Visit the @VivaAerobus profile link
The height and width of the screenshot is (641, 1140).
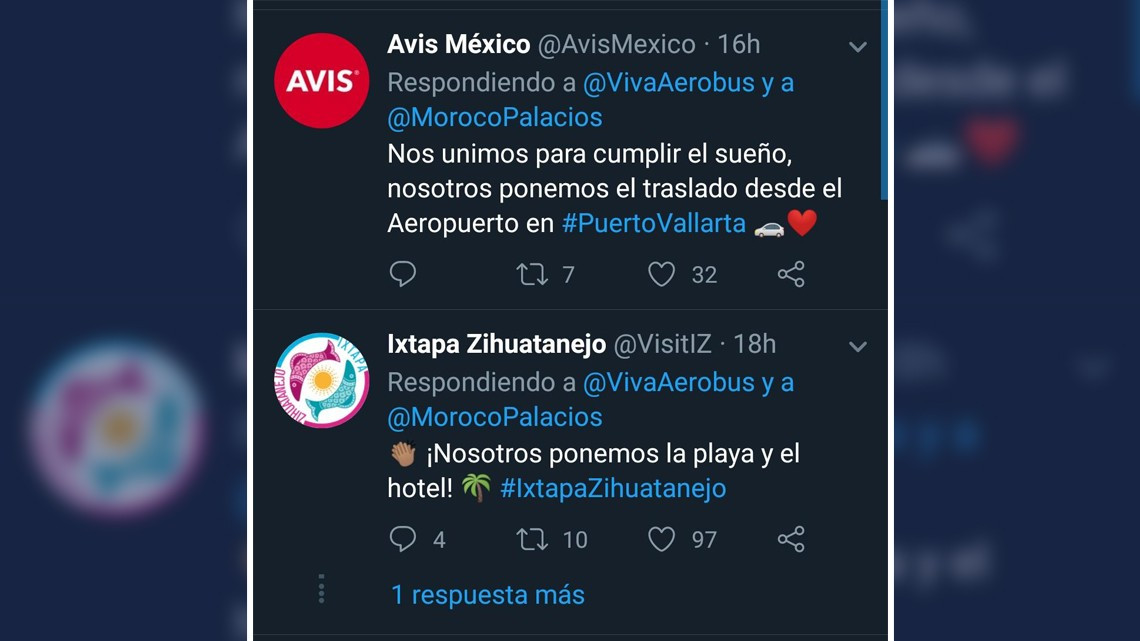pyautogui.click(x=687, y=82)
